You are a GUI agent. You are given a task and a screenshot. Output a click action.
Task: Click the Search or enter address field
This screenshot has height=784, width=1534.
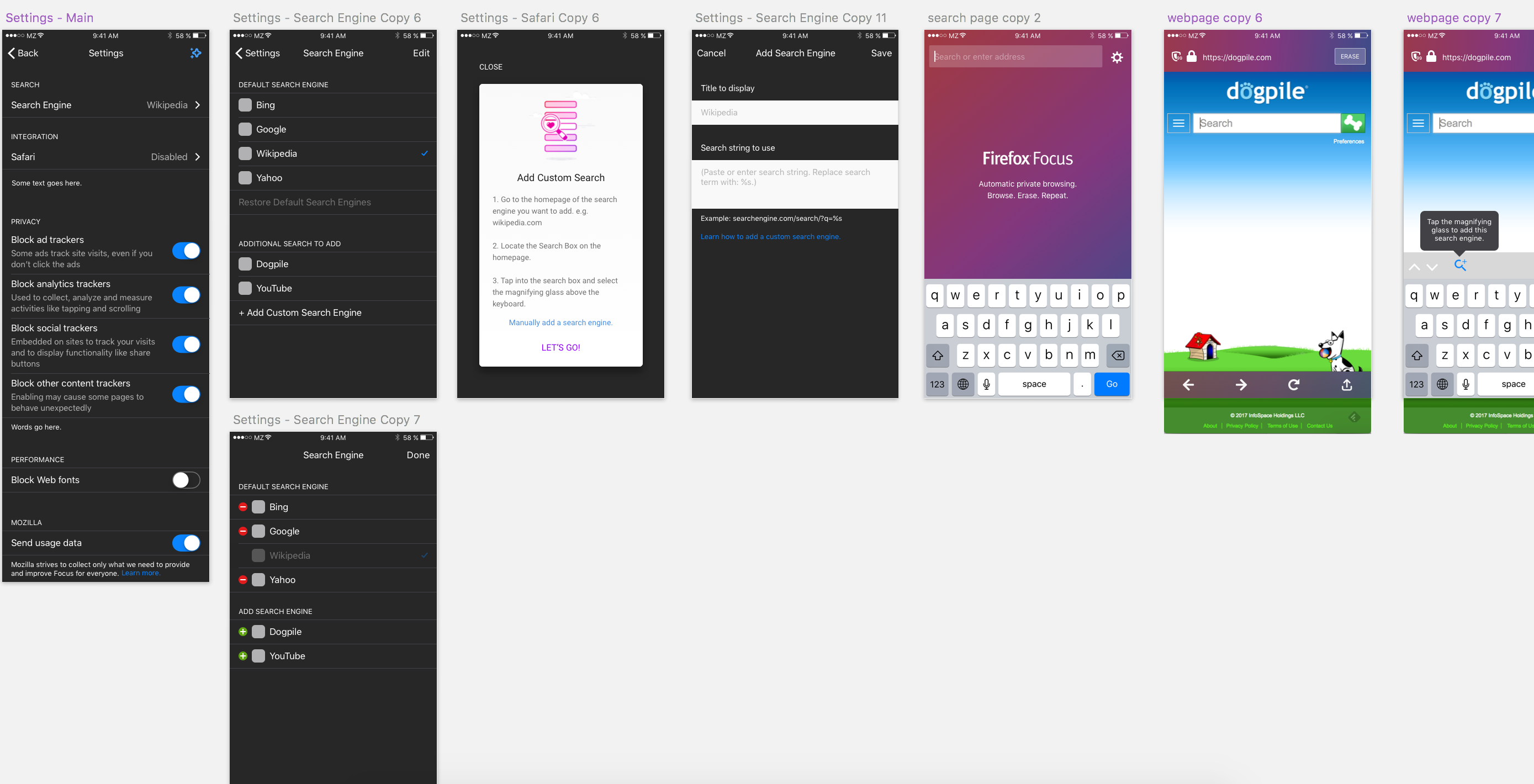[x=1015, y=56]
